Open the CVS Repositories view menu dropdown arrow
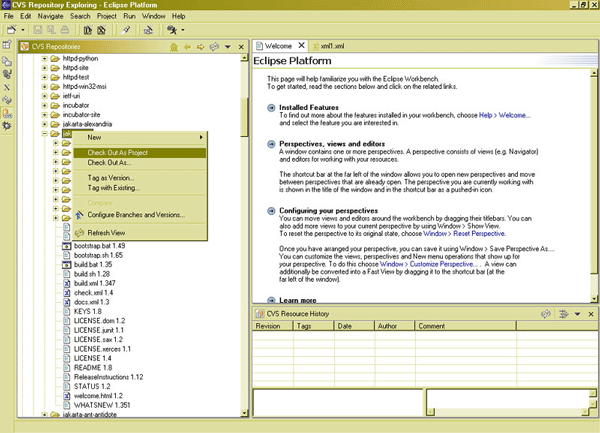Screen dimensions: 600x433 [228, 47]
